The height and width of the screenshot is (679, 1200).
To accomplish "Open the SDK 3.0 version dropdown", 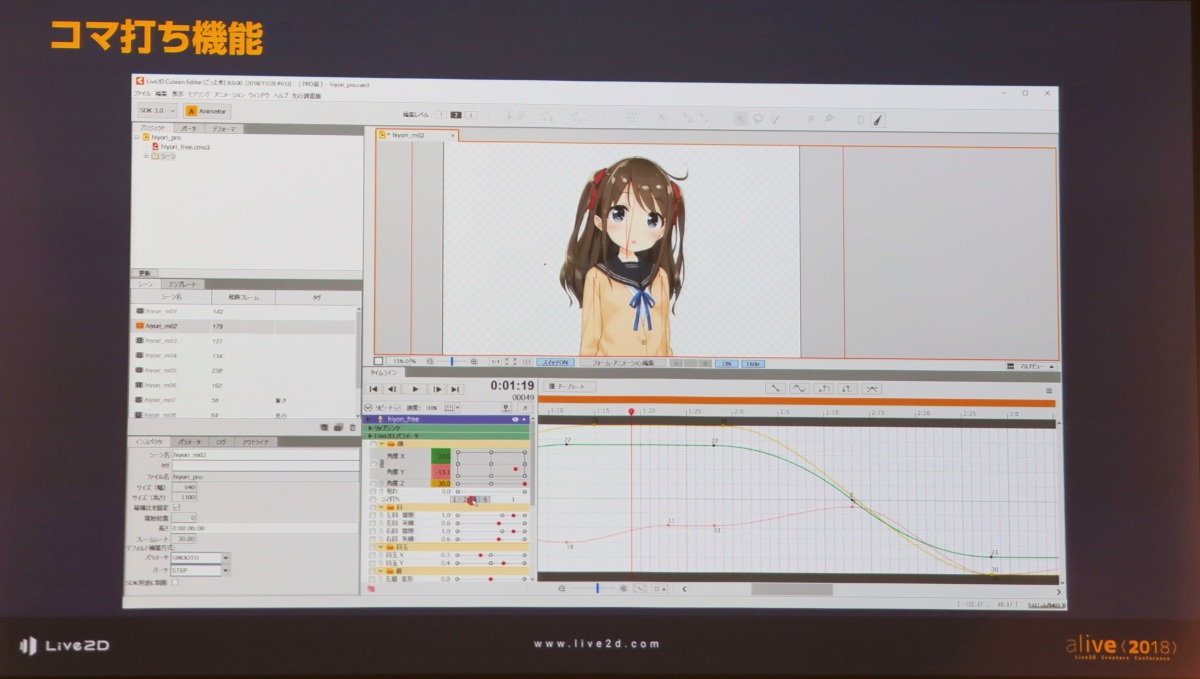I will pos(158,111).
